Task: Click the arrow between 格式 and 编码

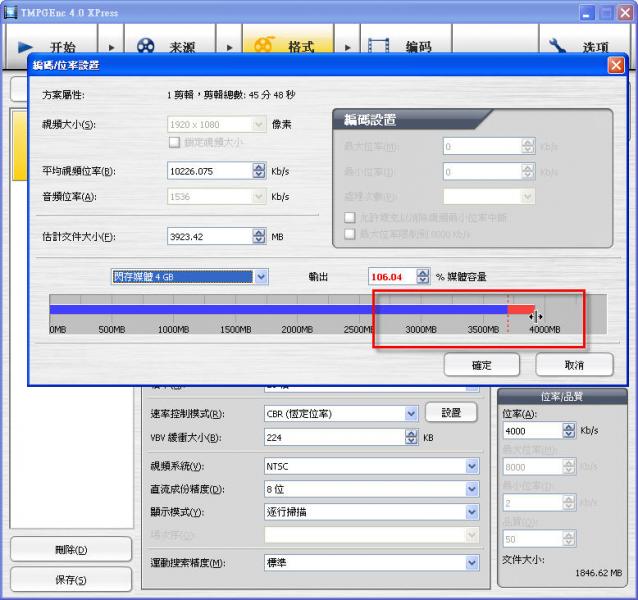Action: pos(348,47)
